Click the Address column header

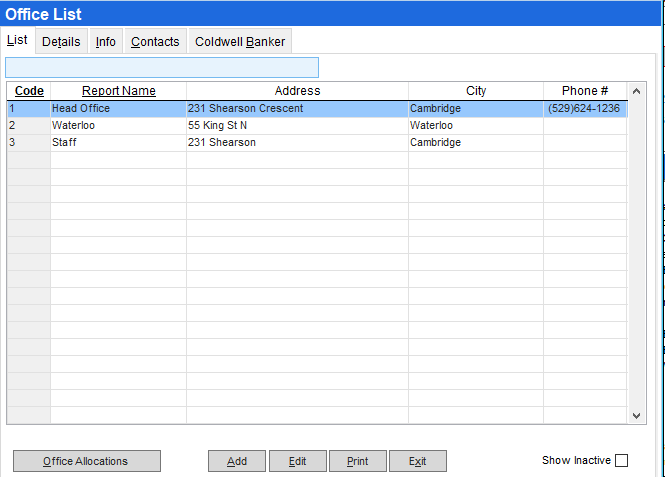tap(297, 91)
